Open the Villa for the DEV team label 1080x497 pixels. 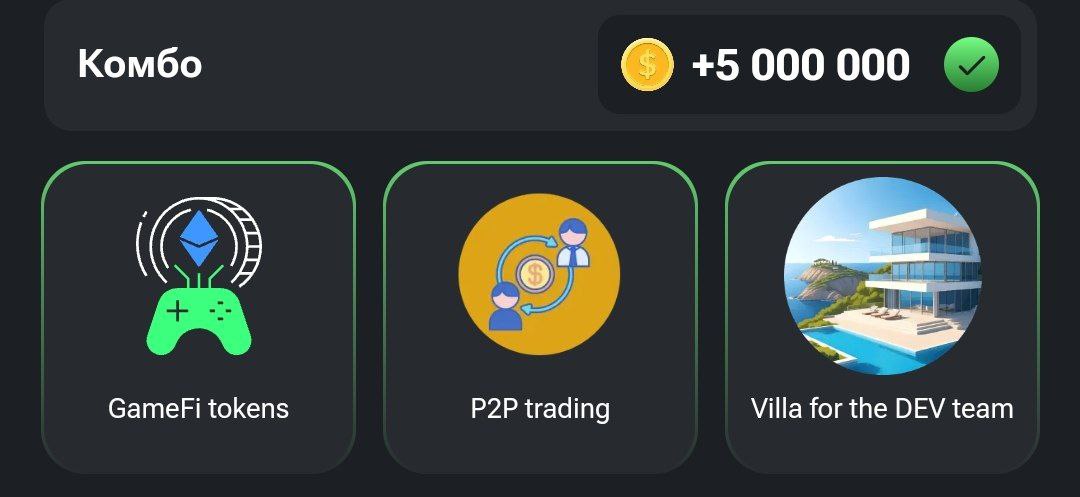(x=882, y=409)
